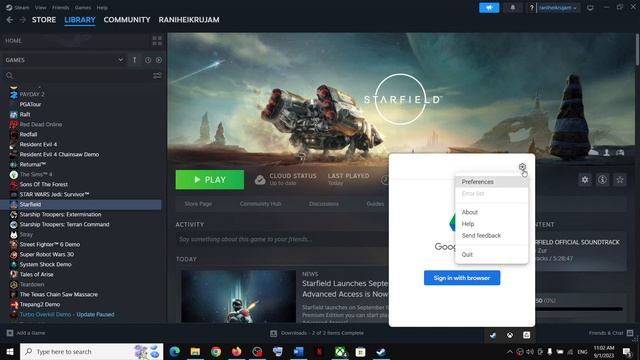
Task: Toggle Big Picture mode monitor icon
Action: coord(590,8)
